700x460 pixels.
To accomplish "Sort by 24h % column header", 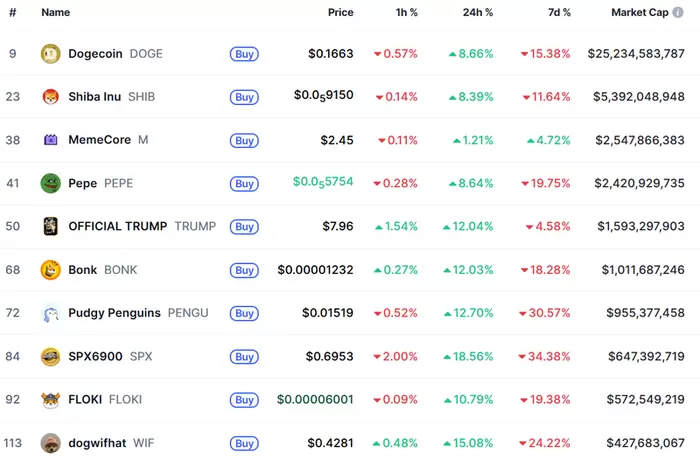I will 477,13.
